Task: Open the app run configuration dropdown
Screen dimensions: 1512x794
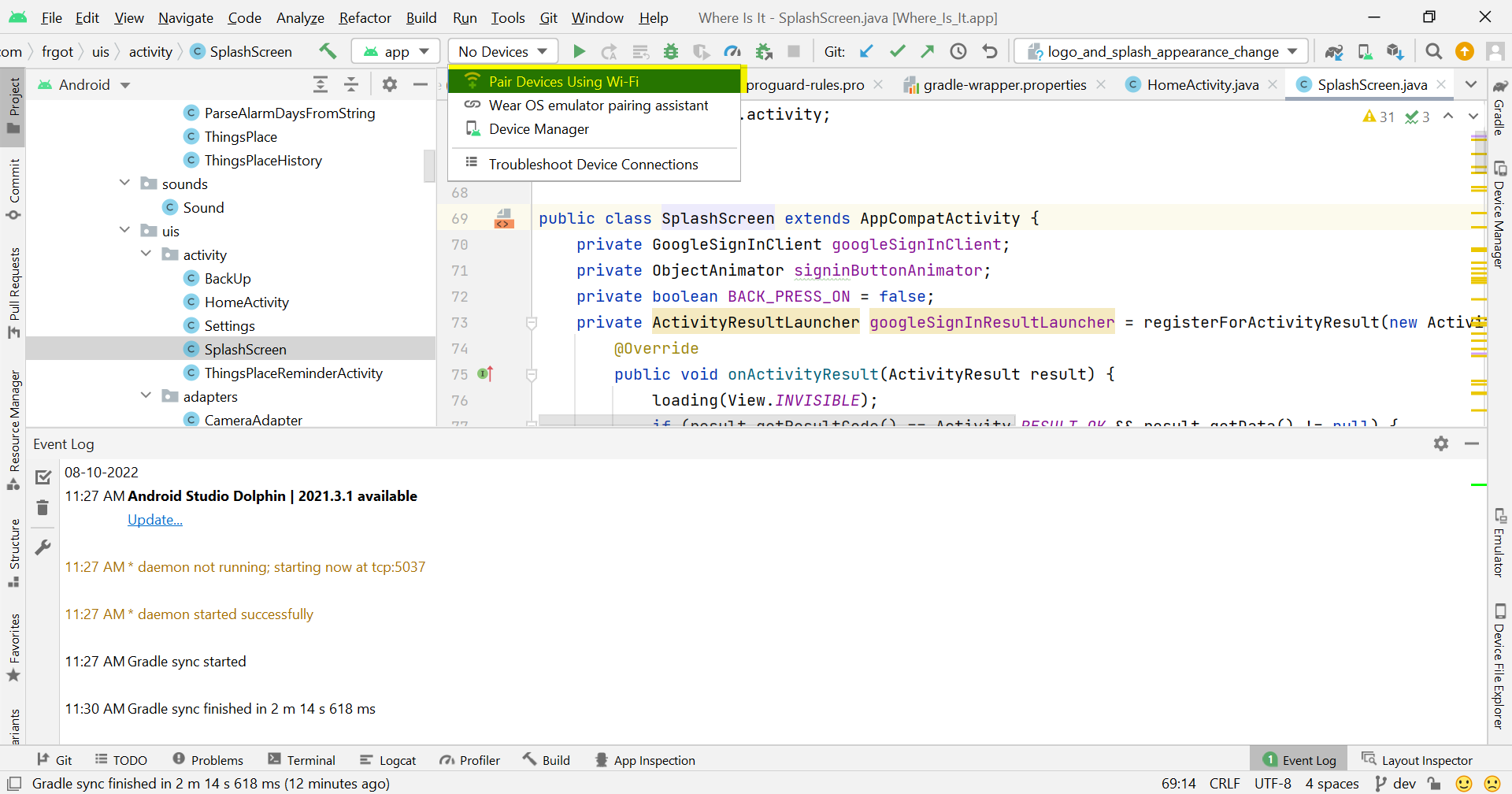Action: pyautogui.click(x=396, y=52)
